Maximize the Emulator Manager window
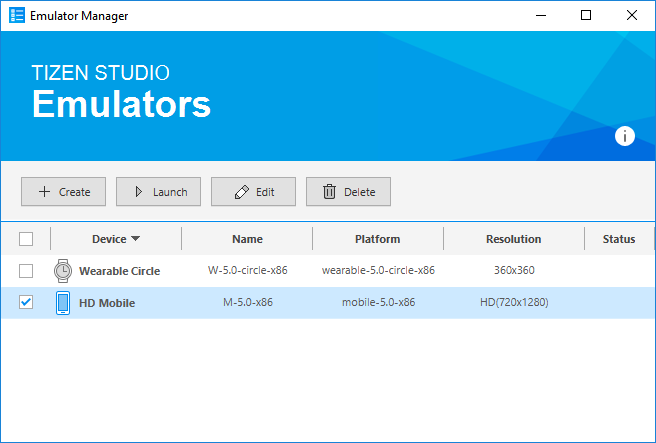The height and width of the screenshot is (443, 656). (x=586, y=16)
